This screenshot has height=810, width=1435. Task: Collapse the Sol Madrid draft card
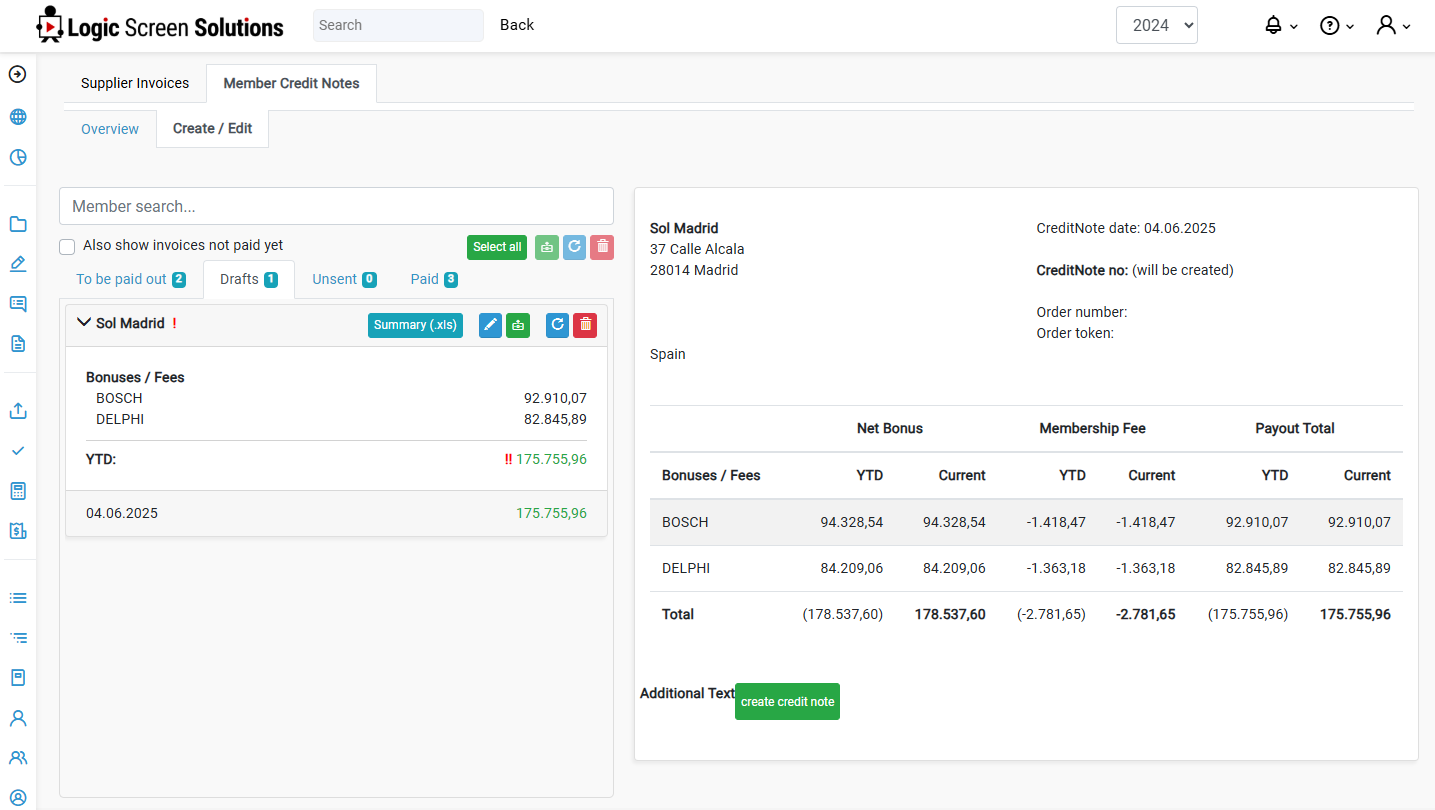[x=84, y=323]
